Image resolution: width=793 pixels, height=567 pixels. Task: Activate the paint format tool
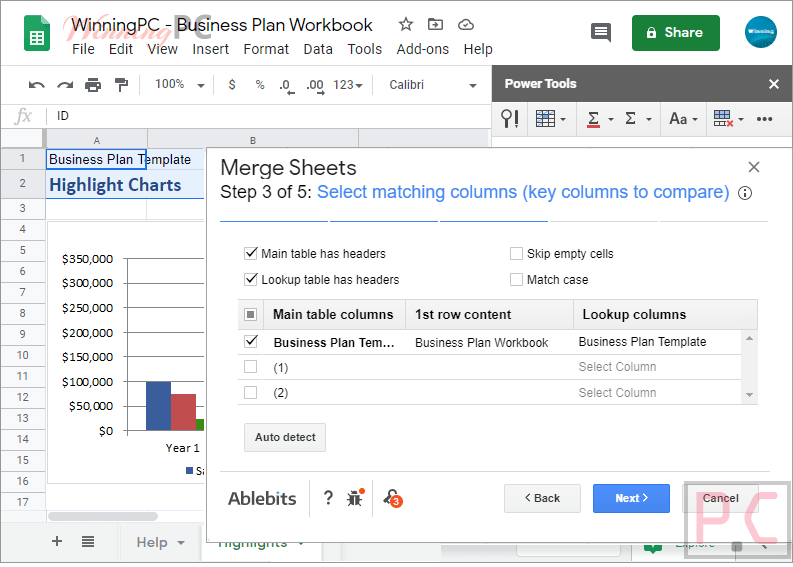click(x=121, y=84)
